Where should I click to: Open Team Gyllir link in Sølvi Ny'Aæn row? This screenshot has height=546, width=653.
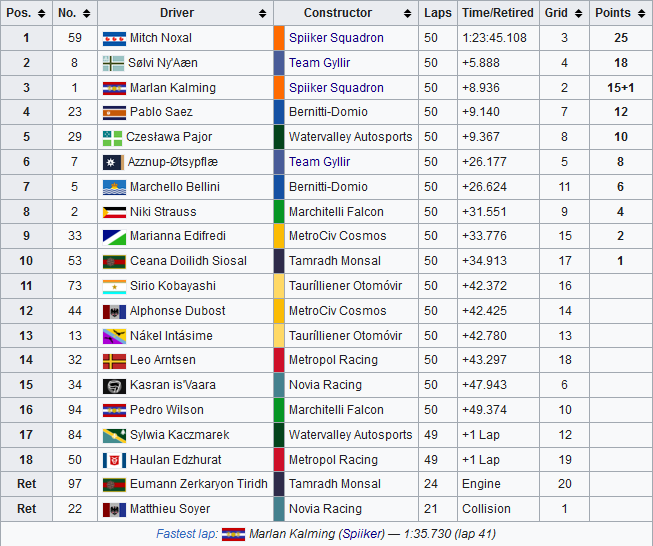coord(319,63)
